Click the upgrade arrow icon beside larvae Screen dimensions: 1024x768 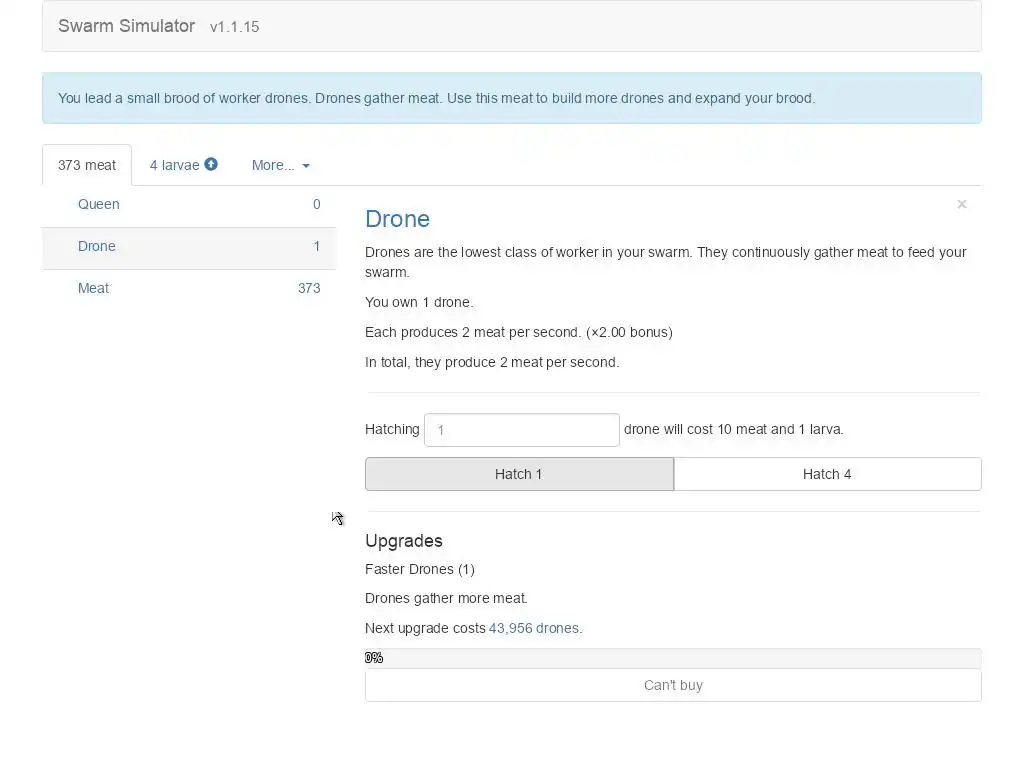pyautogui.click(x=211, y=164)
